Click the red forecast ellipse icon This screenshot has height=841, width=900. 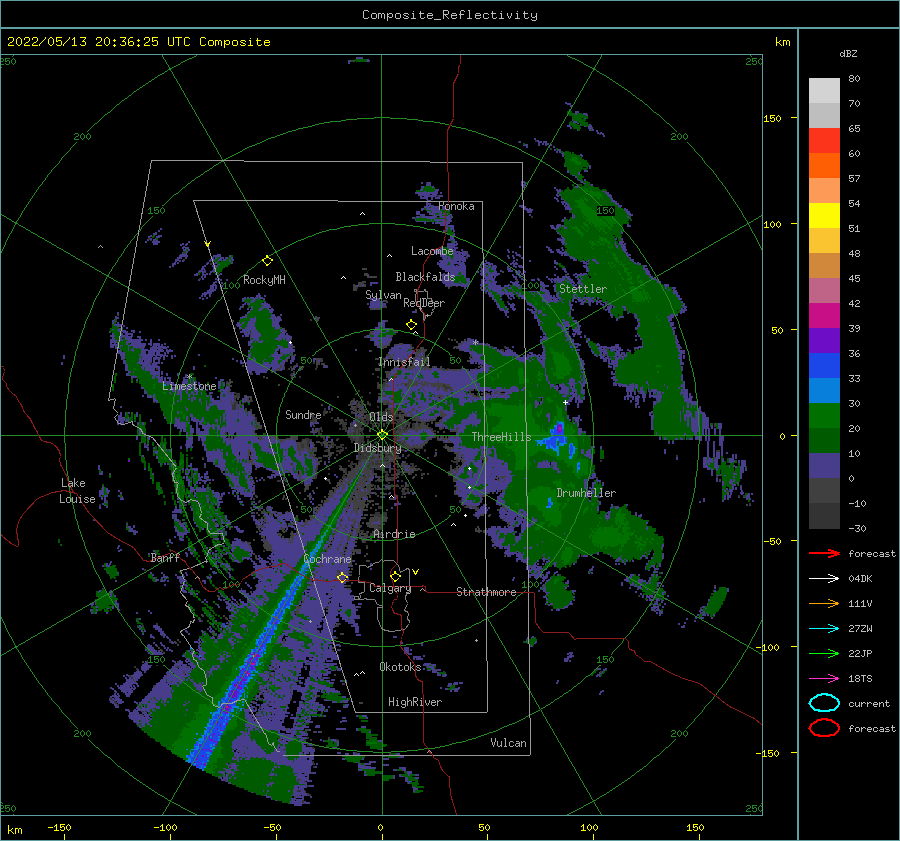point(824,728)
